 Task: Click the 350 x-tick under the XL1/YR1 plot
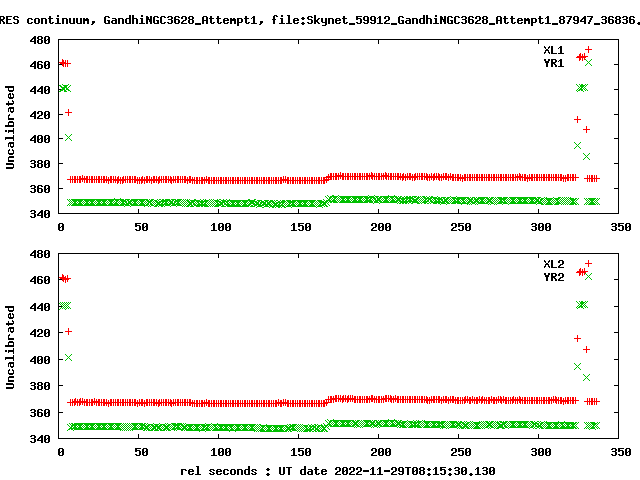click(620, 227)
